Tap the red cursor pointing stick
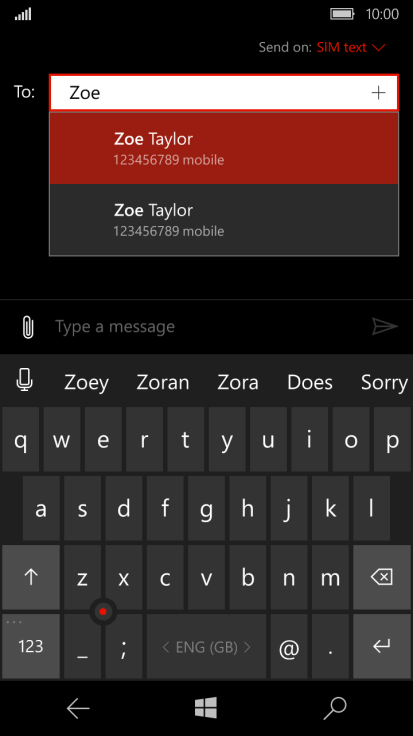 pos(103,612)
